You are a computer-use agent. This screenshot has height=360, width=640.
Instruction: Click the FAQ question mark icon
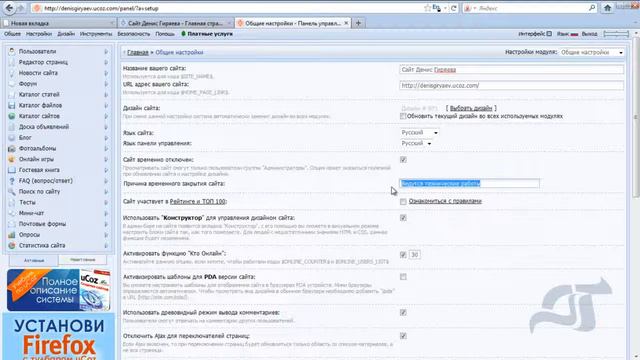11,181
